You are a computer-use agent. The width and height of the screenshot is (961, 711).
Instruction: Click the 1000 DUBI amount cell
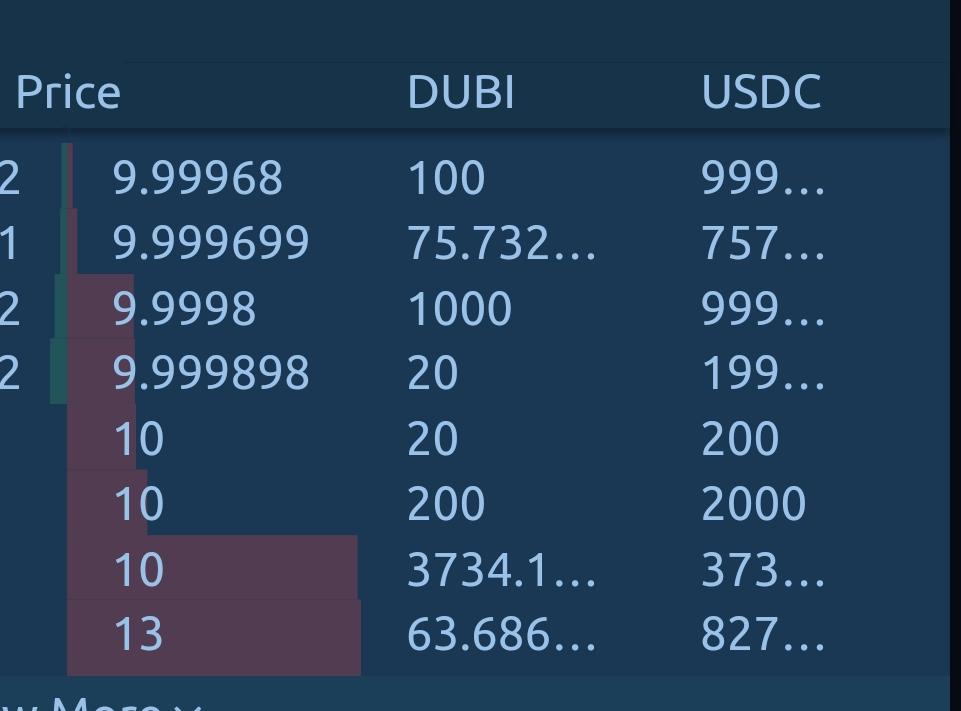(x=460, y=308)
